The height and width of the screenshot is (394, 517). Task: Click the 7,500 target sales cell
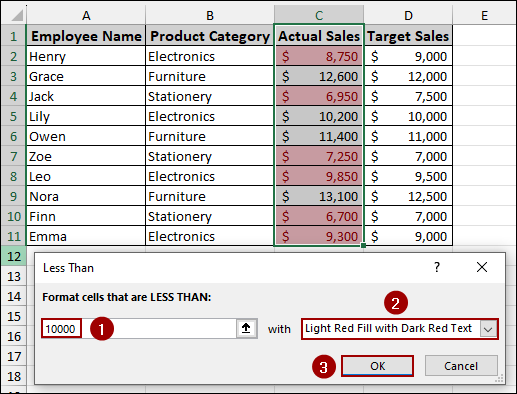point(408,96)
